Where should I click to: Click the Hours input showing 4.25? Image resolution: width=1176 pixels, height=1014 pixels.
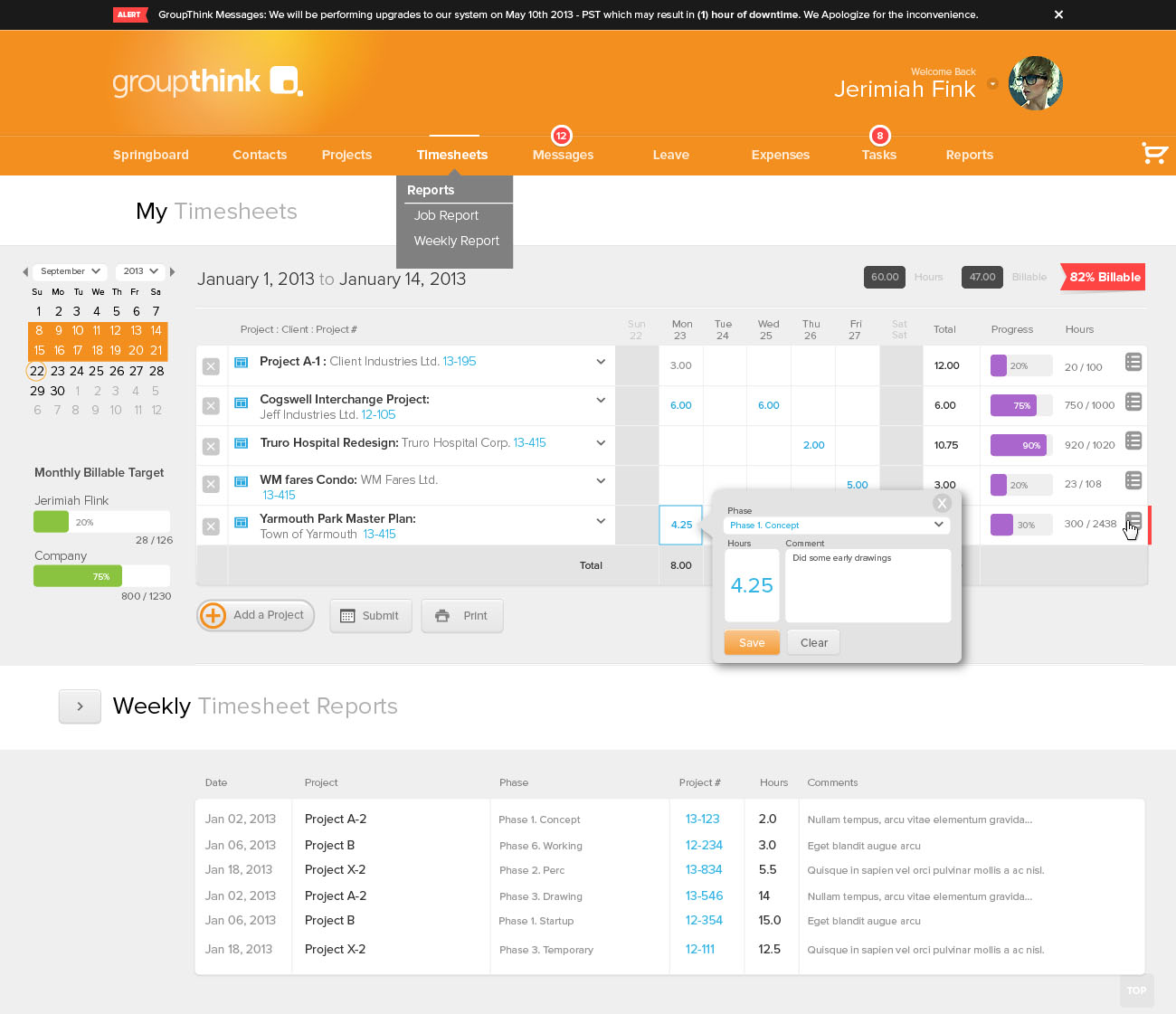coord(752,585)
